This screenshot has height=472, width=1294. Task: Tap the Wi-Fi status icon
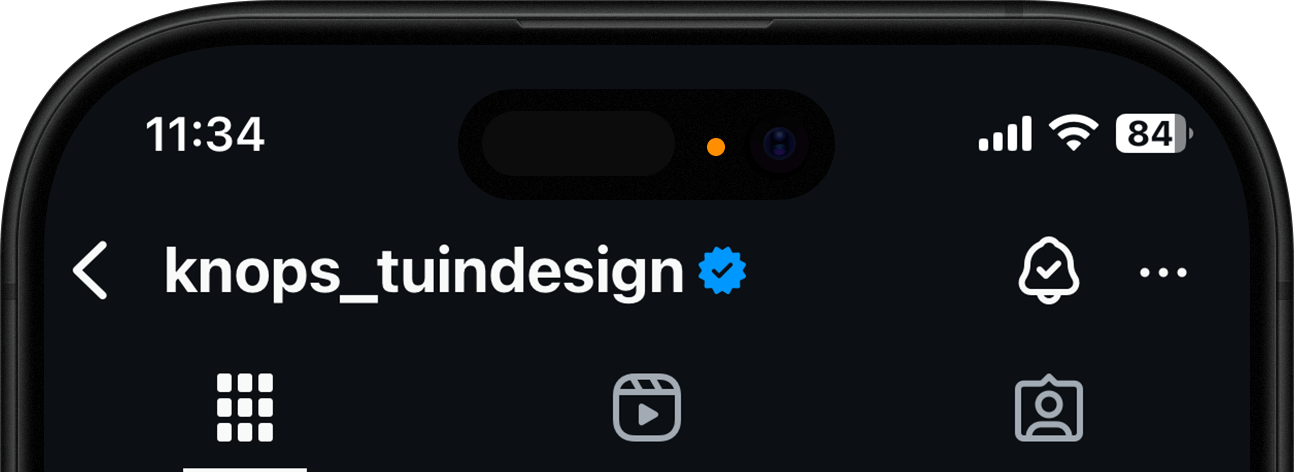[1074, 133]
